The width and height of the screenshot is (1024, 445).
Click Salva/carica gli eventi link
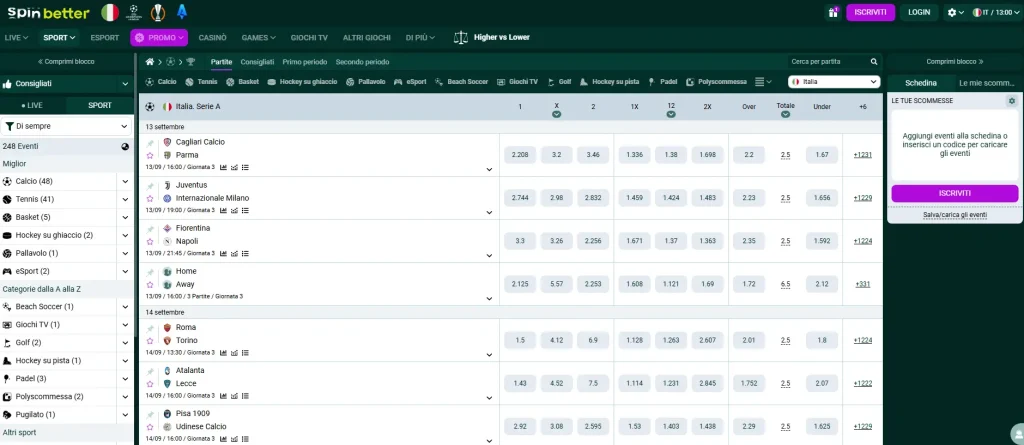click(x=955, y=215)
